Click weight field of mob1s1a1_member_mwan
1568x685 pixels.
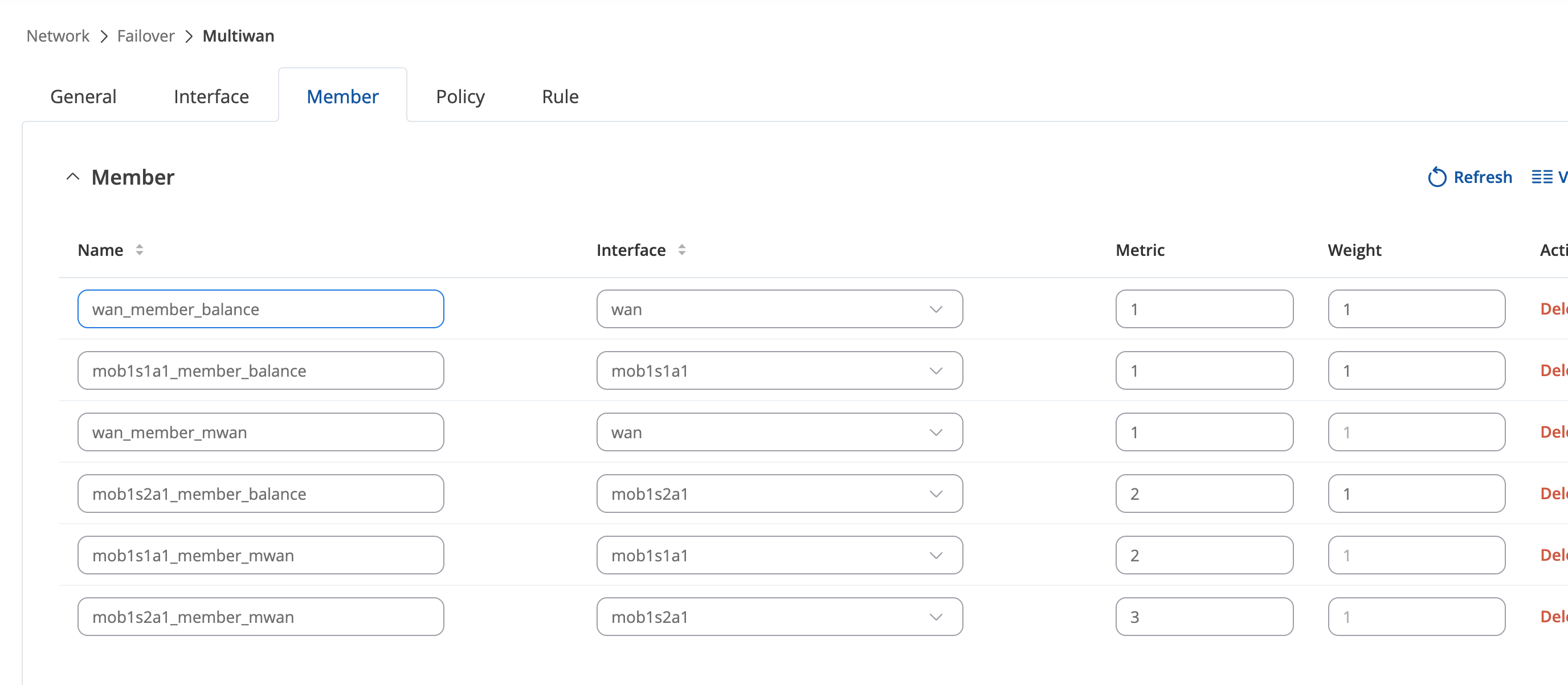tap(1416, 555)
